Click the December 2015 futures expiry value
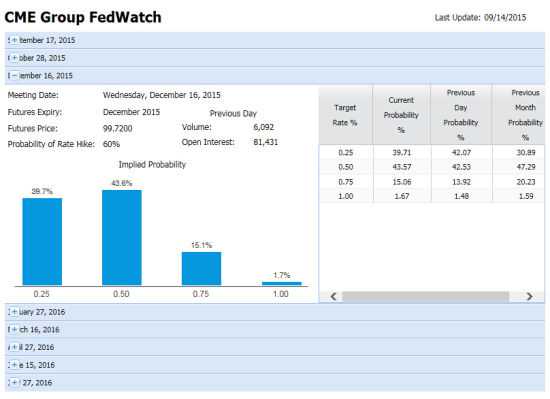 (x=131, y=112)
